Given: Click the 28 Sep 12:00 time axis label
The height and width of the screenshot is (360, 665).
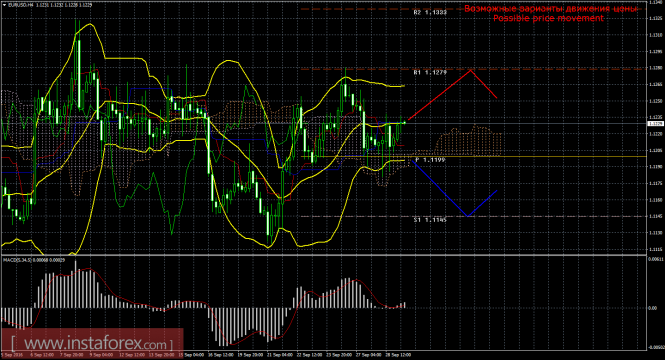Looking at the screenshot, I should (x=399, y=354).
